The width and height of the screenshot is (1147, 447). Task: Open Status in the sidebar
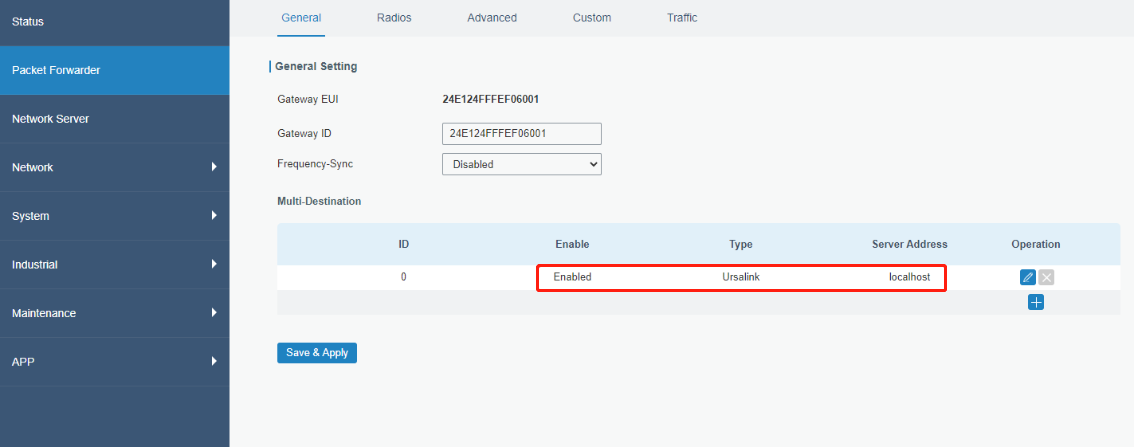(x=28, y=22)
